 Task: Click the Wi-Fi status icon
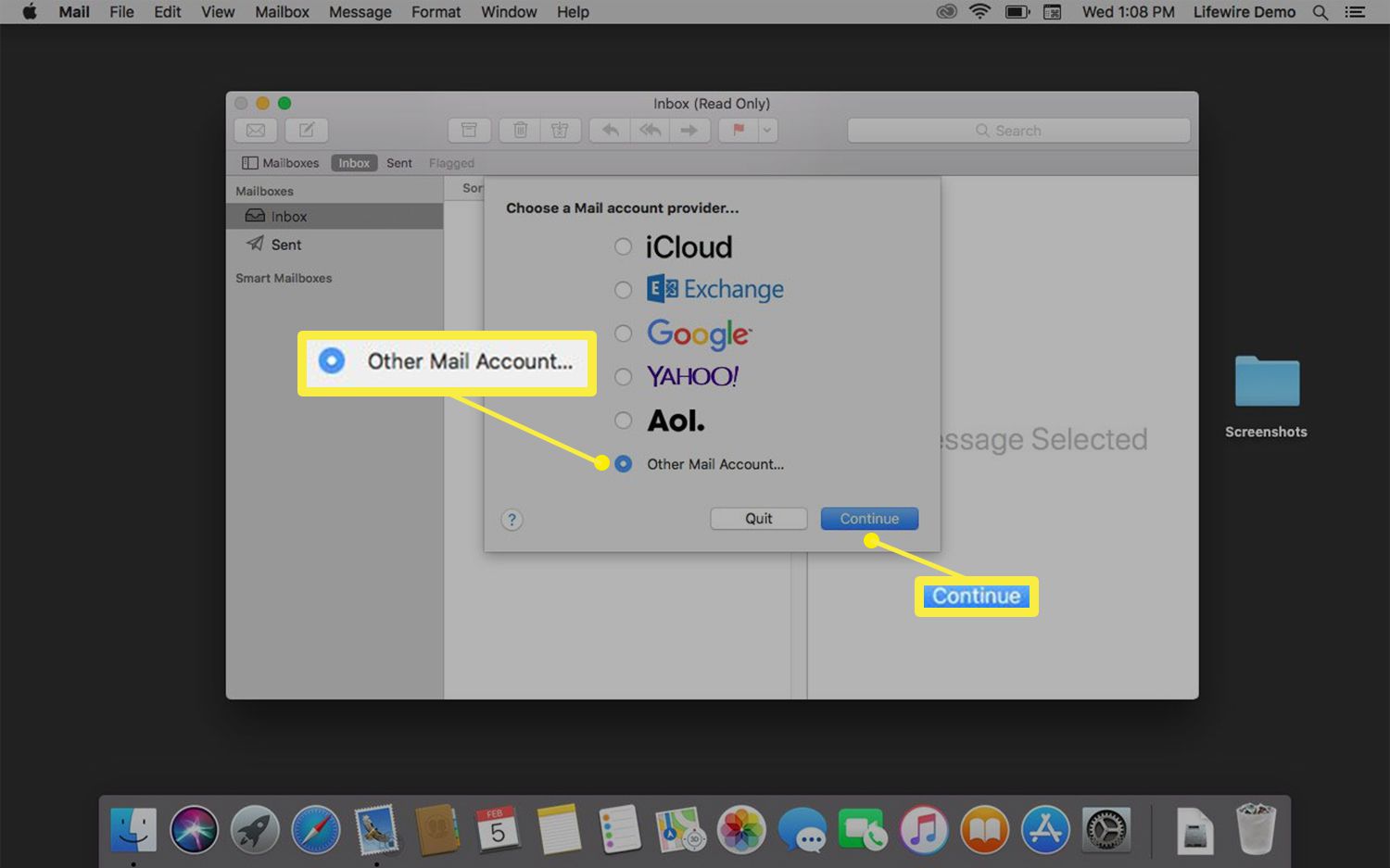pos(979,12)
